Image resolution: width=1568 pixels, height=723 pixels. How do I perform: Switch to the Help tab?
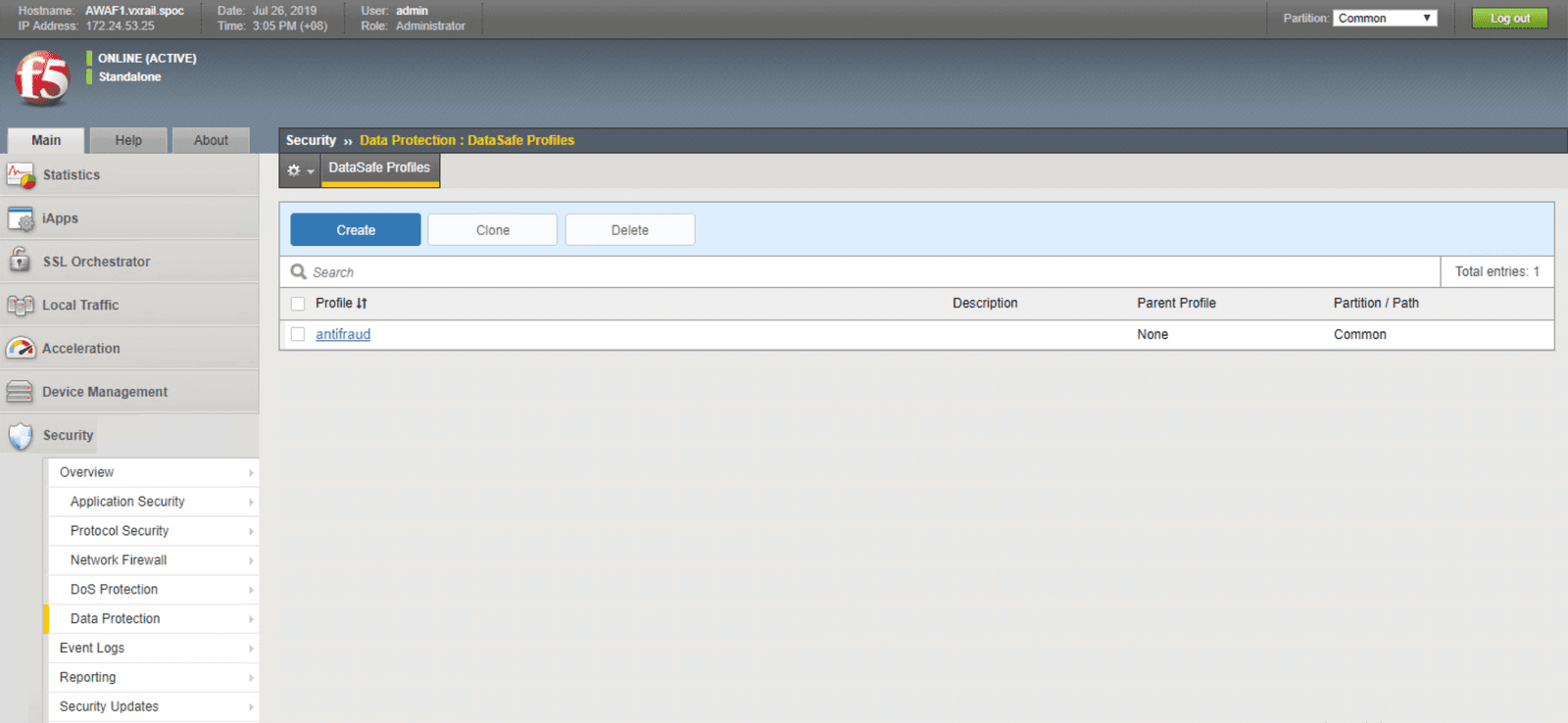128,140
